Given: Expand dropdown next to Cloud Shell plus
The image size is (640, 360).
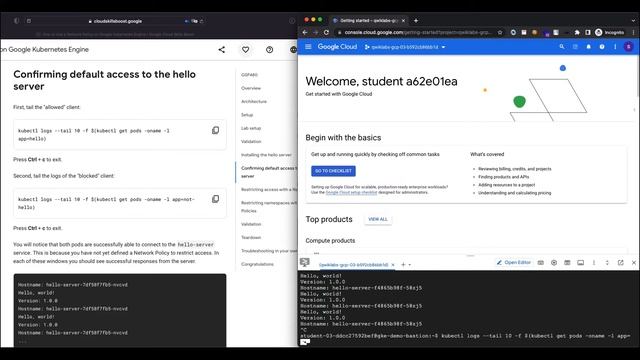Looking at the screenshot, I should [x=409, y=265].
